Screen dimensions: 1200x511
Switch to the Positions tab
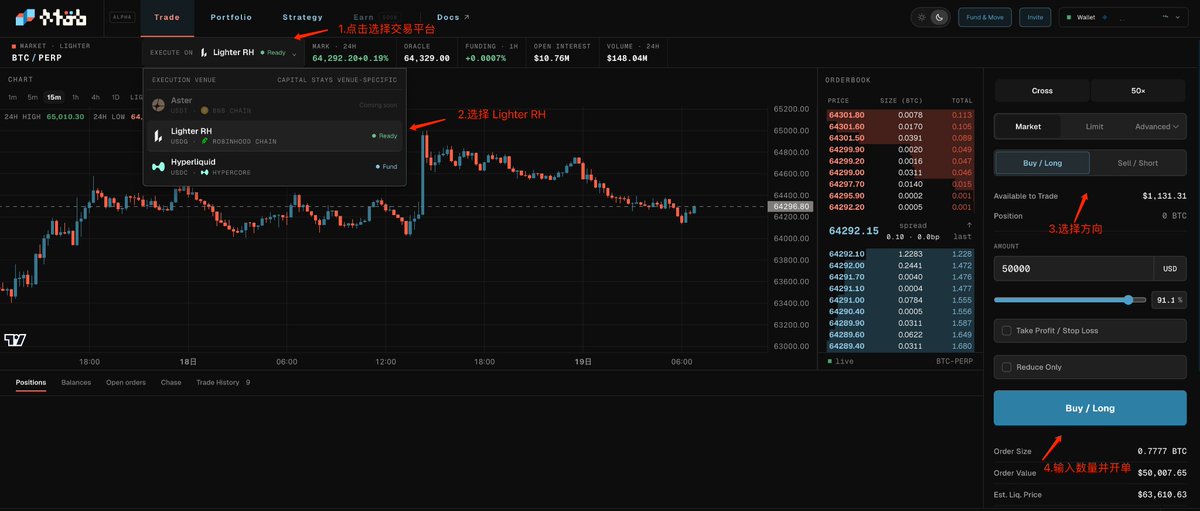(31, 382)
